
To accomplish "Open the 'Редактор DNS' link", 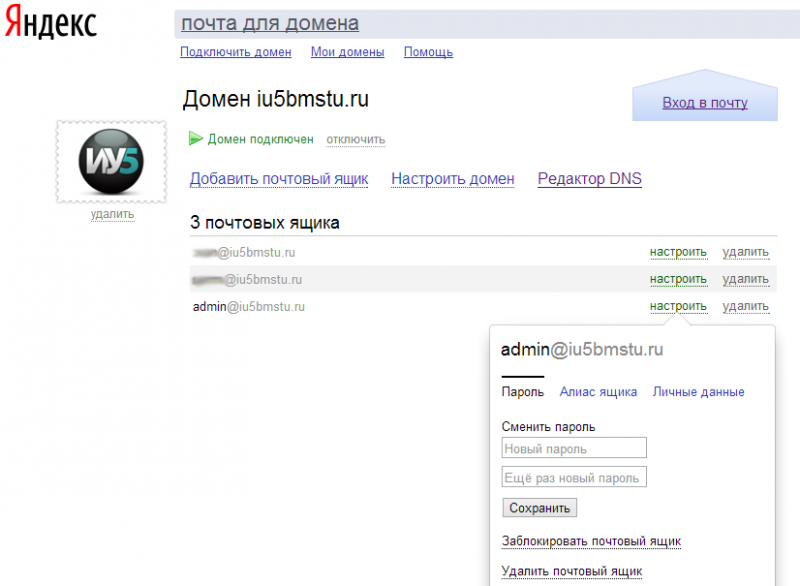I will pos(589,179).
